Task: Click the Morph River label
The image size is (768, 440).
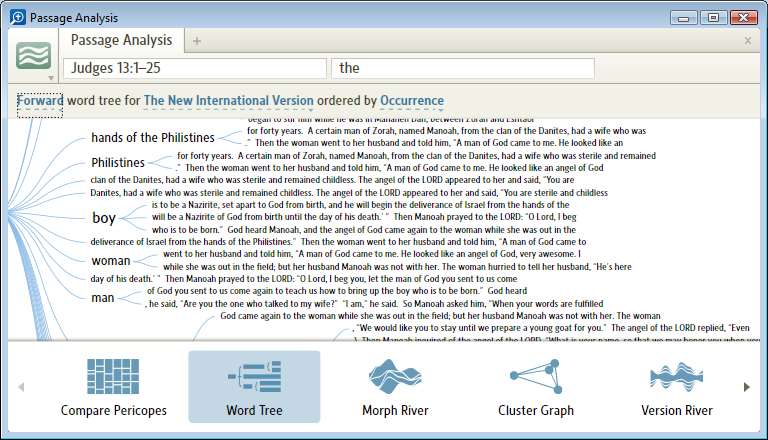Action: (x=395, y=410)
